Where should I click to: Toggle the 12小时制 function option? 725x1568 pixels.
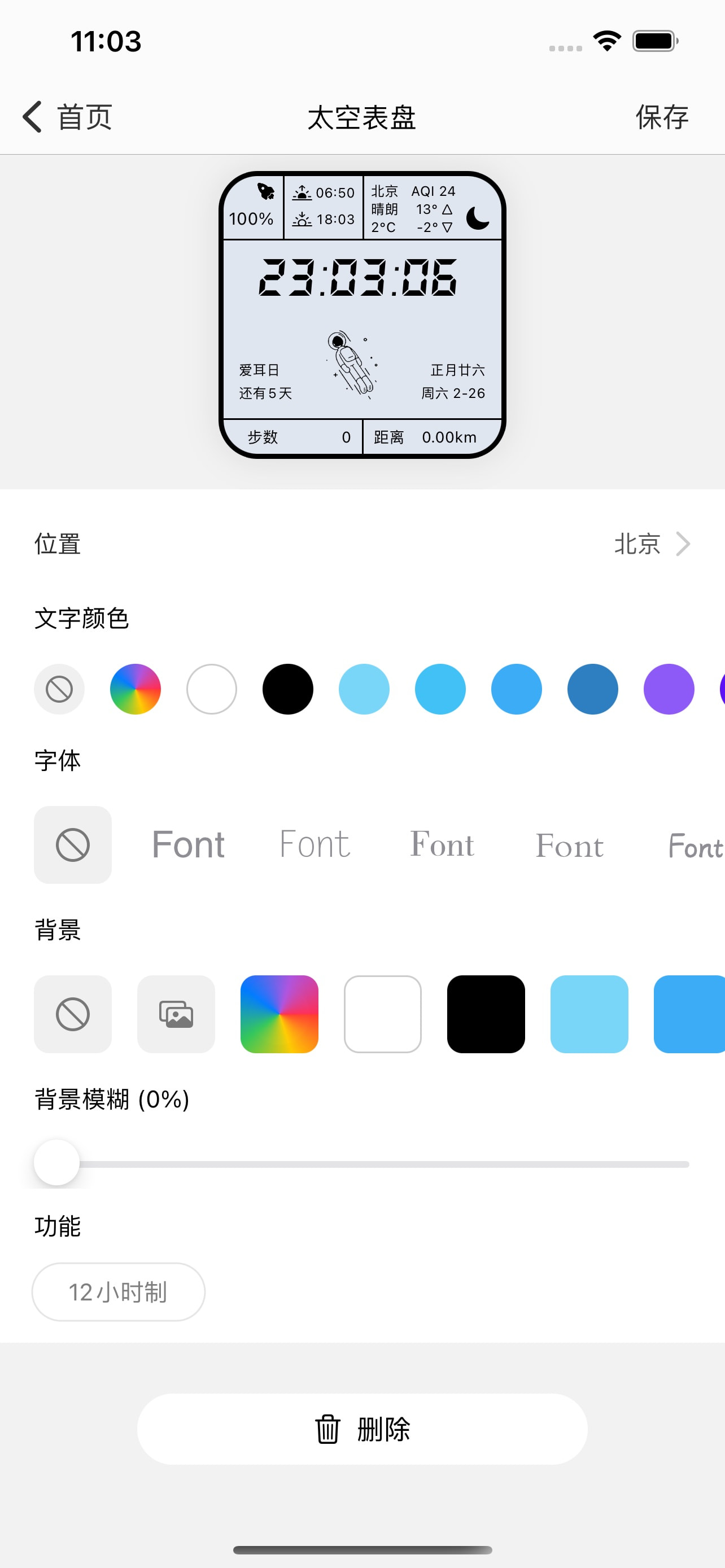pos(118,1291)
